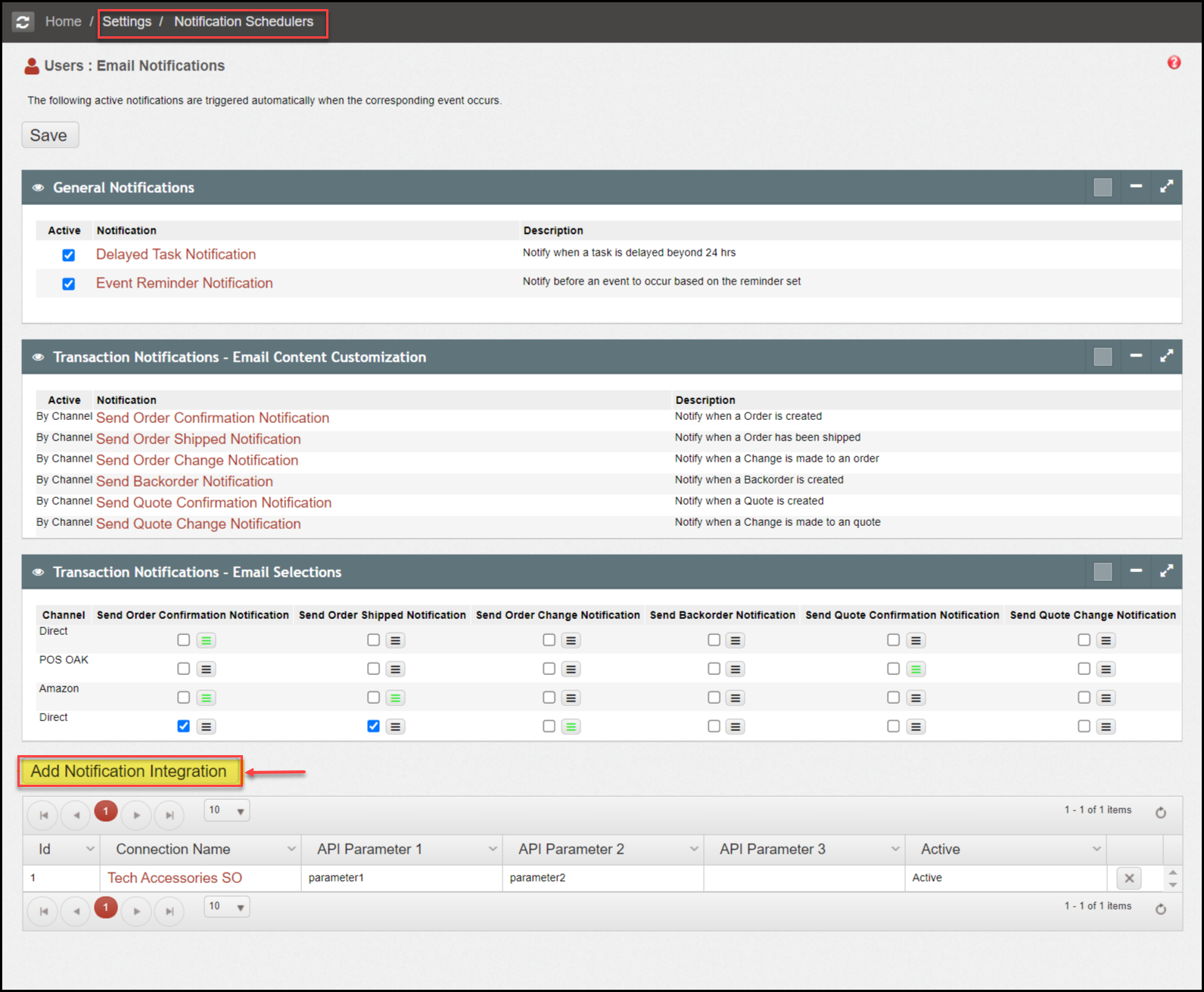
Task: Click the Save button
Action: (49, 135)
